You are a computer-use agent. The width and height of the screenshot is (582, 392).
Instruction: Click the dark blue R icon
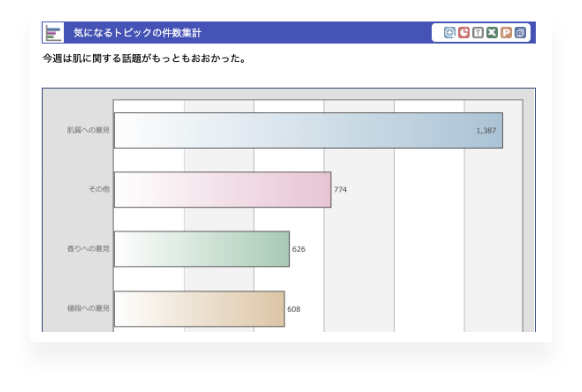click(520, 33)
